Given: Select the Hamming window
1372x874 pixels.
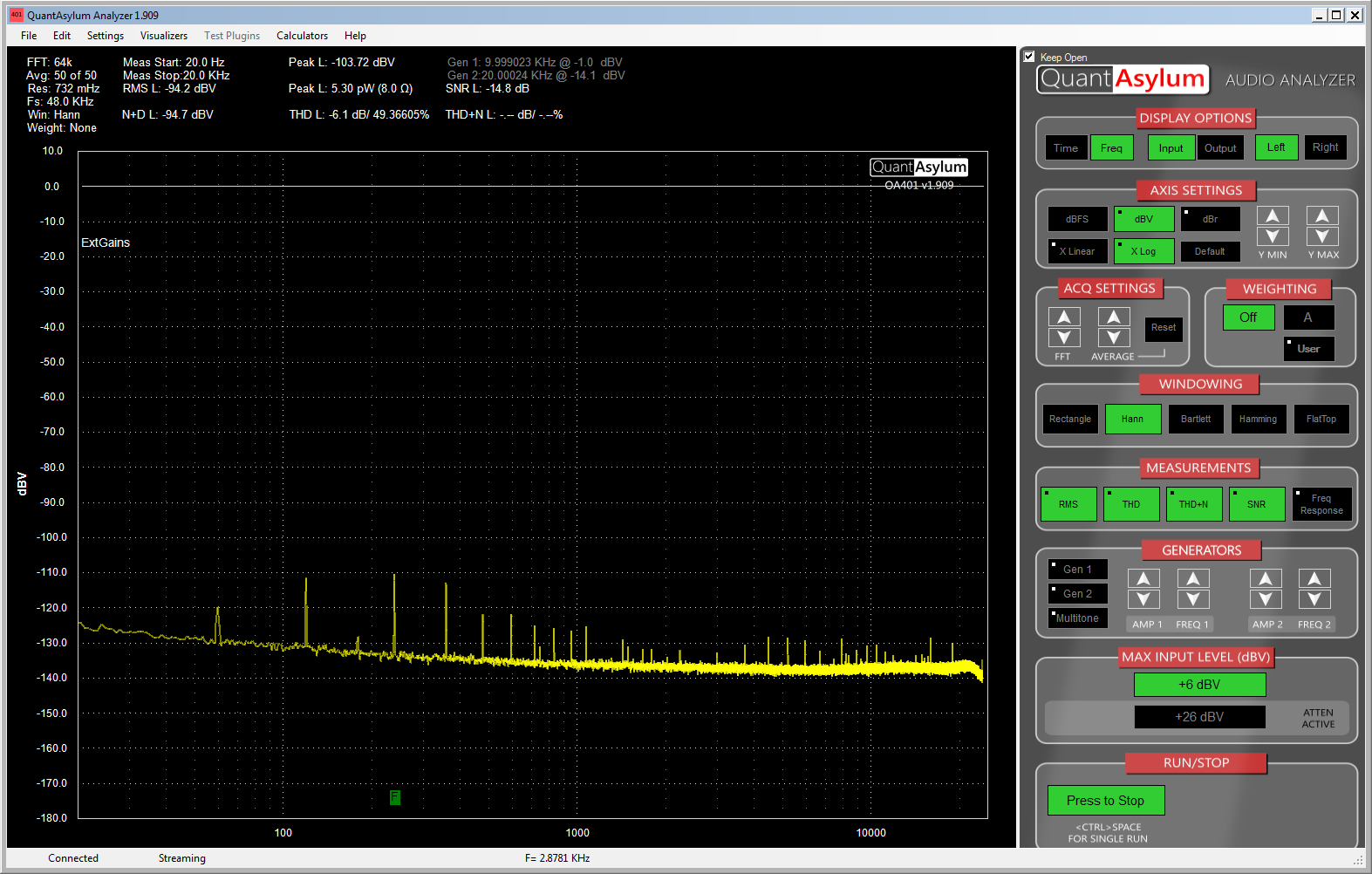Looking at the screenshot, I should click(1259, 420).
